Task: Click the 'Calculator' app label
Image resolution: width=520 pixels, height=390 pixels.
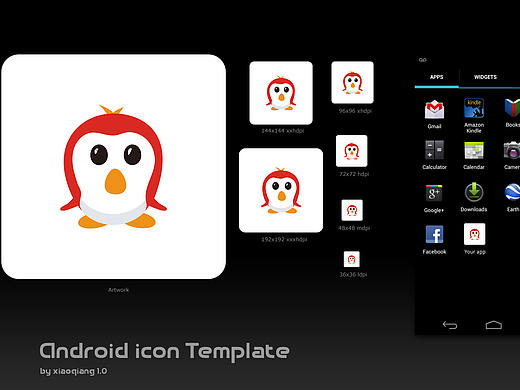Action: click(x=434, y=167)
